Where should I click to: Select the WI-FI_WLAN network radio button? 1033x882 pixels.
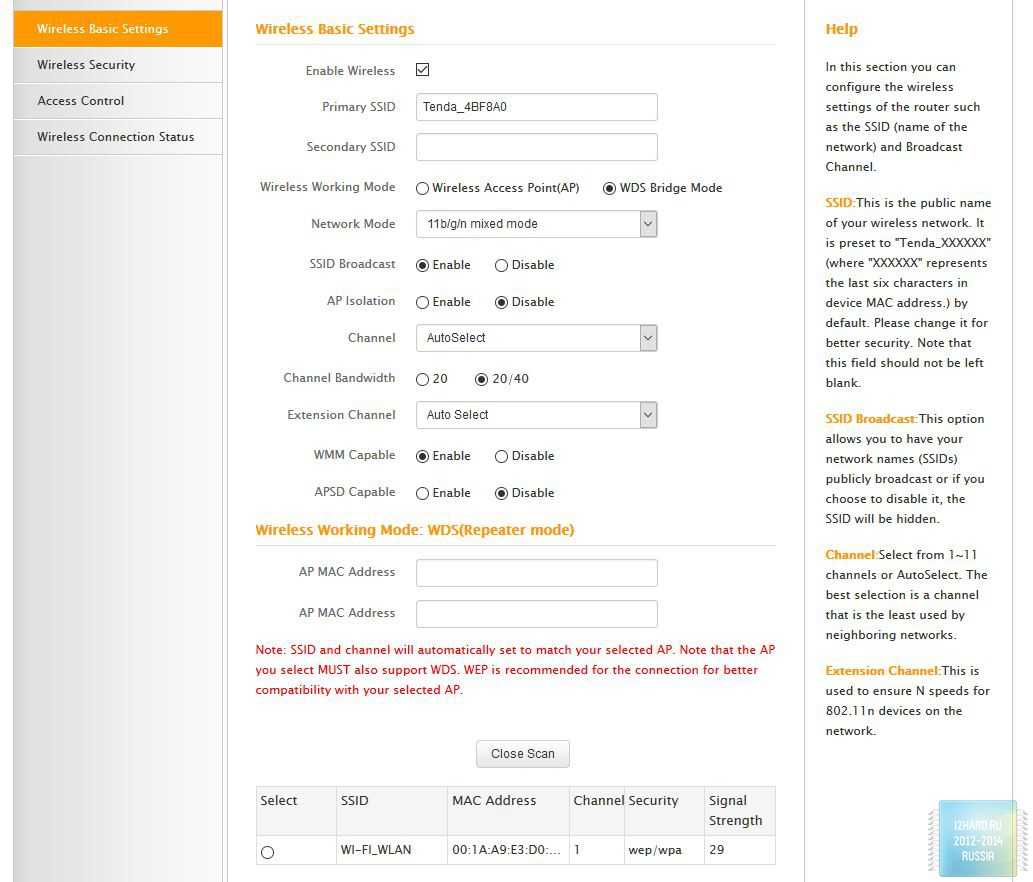tap(267, 852)
